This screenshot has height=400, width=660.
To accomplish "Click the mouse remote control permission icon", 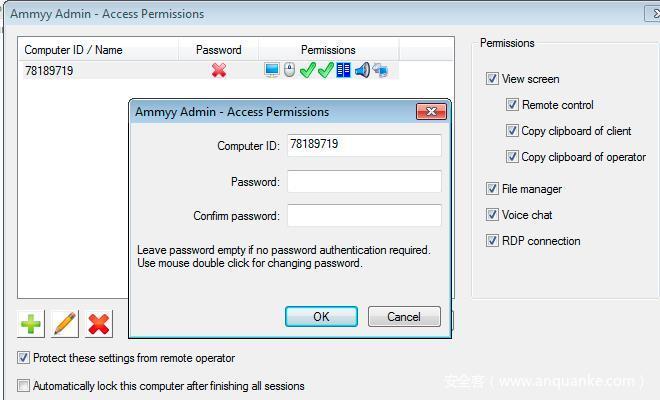I will pos(289,70).
